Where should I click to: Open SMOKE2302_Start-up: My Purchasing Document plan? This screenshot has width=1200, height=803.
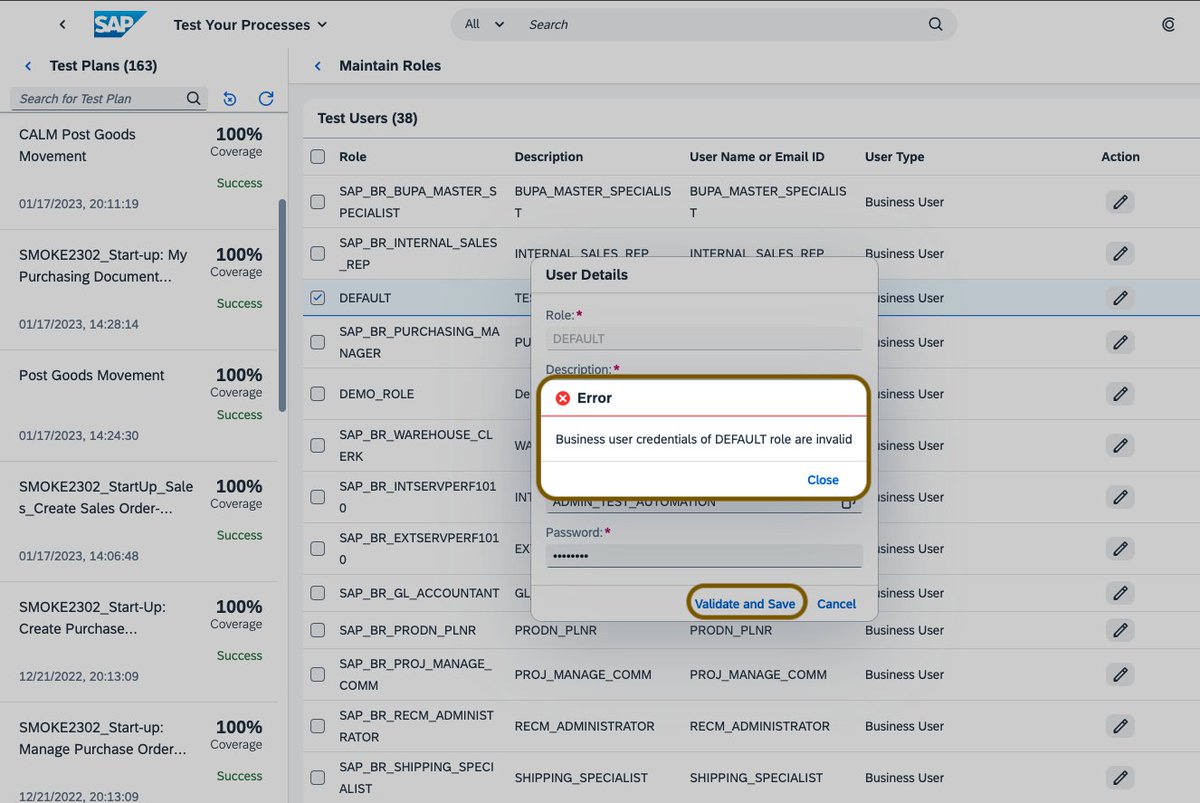tap(140, 290)
